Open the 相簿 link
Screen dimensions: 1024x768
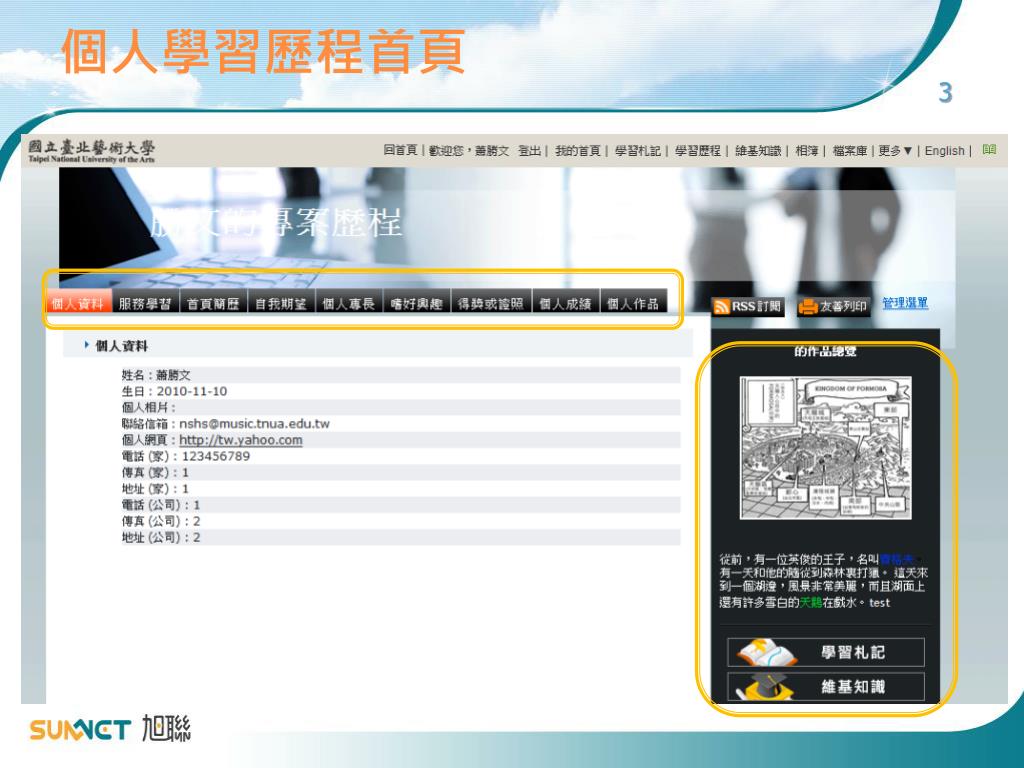pos(807,151)
